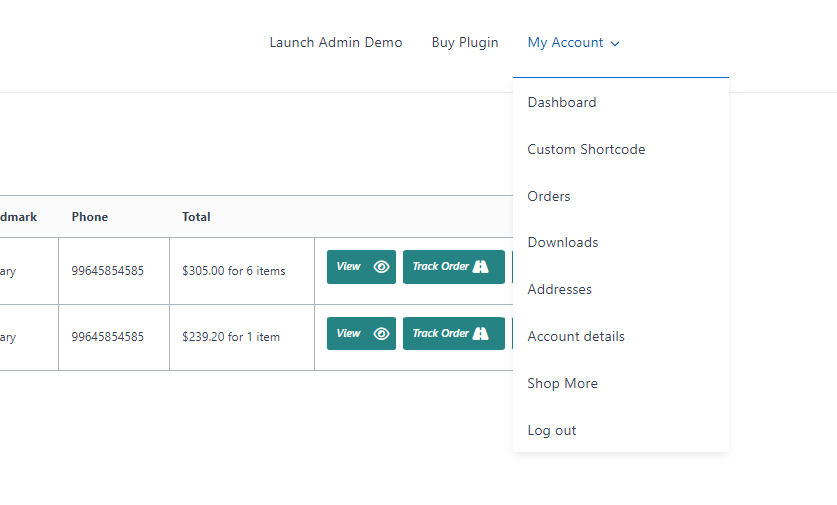Select the $239.20 for 1 item cell
837x505 pixels.
tap(231, 337)
